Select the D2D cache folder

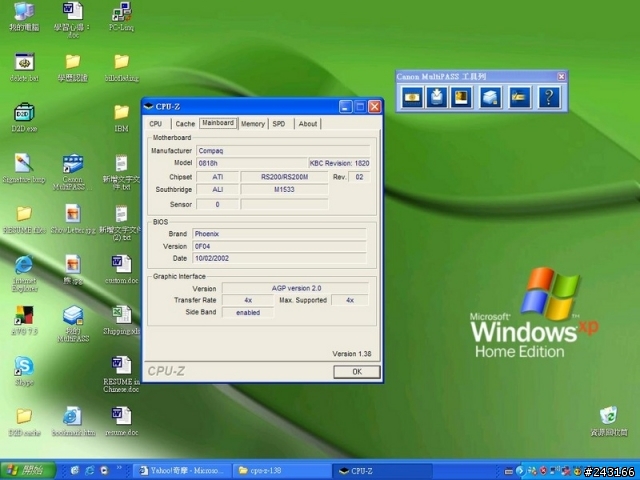(x=24, y=422)
